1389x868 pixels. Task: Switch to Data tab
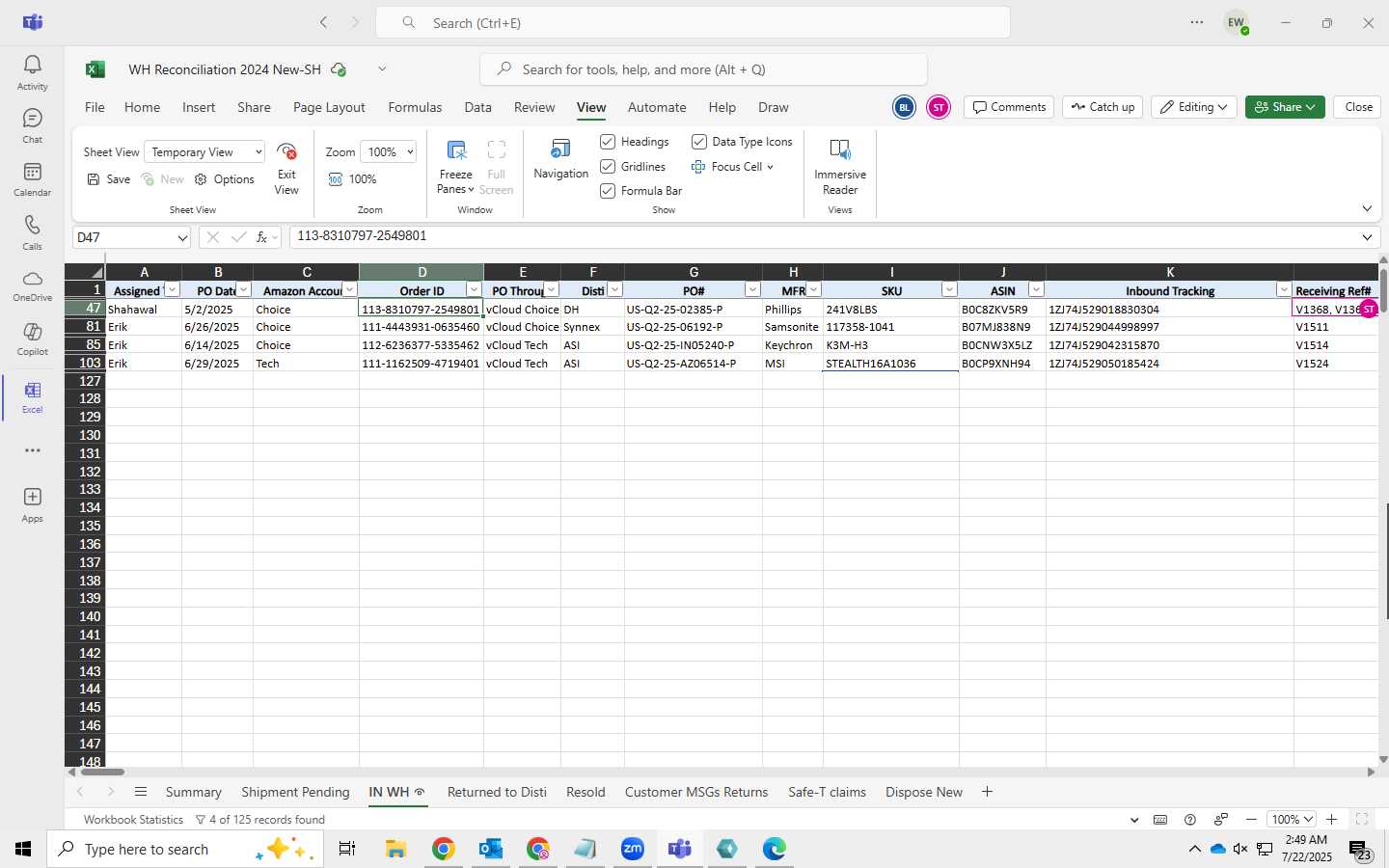[477, 107]
